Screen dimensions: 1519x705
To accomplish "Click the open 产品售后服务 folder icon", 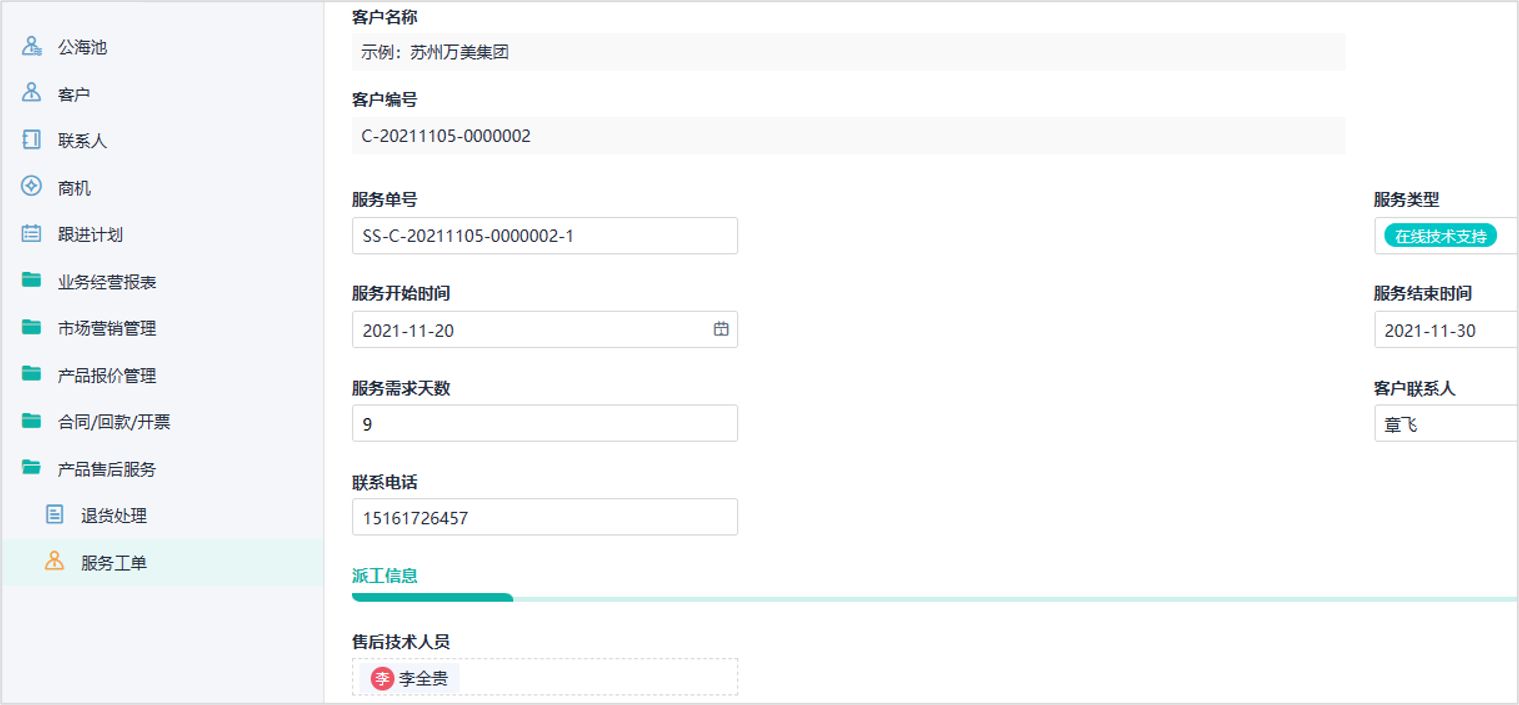I will (x=32, y=468).
